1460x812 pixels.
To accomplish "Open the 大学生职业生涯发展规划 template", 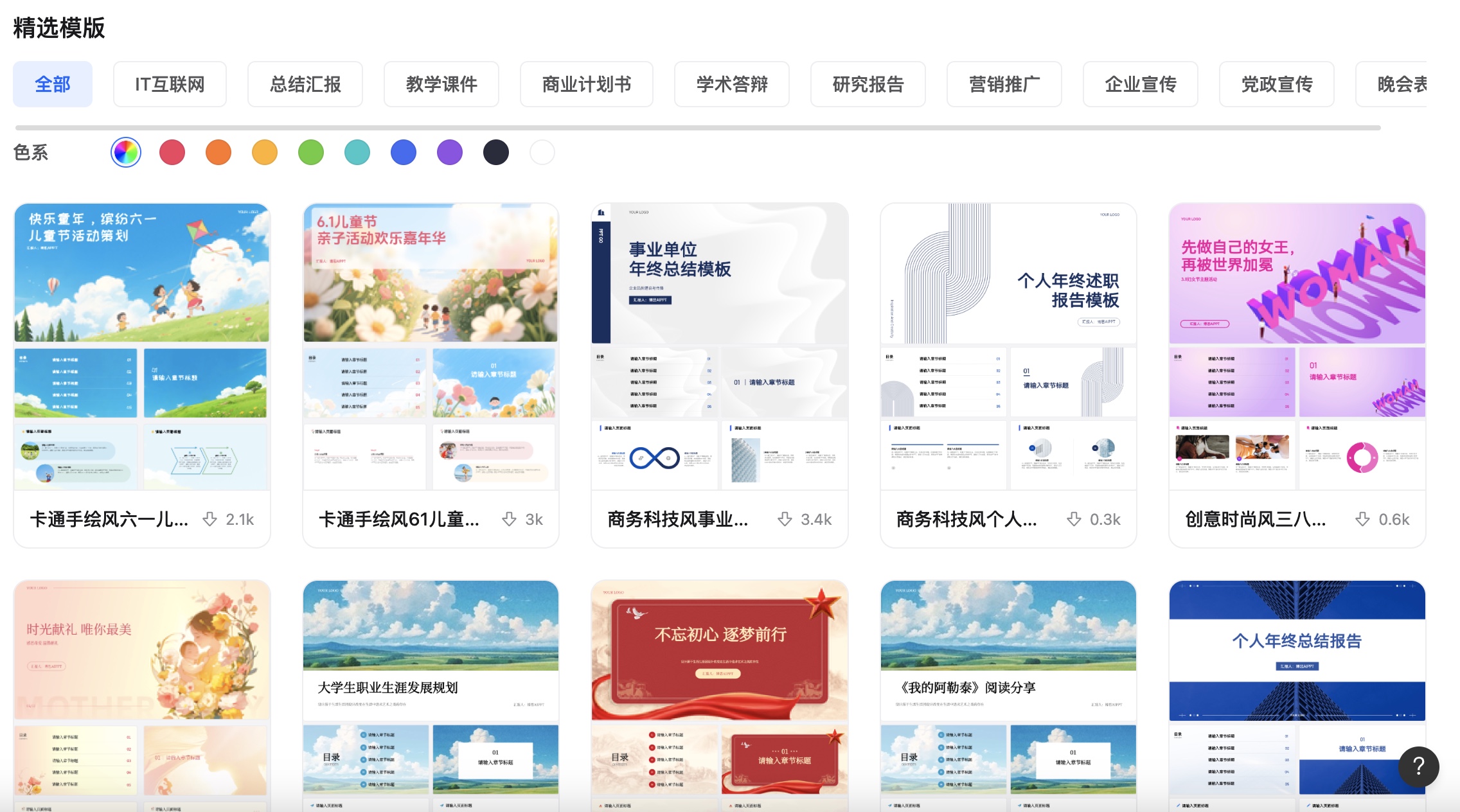I will 431,696.
